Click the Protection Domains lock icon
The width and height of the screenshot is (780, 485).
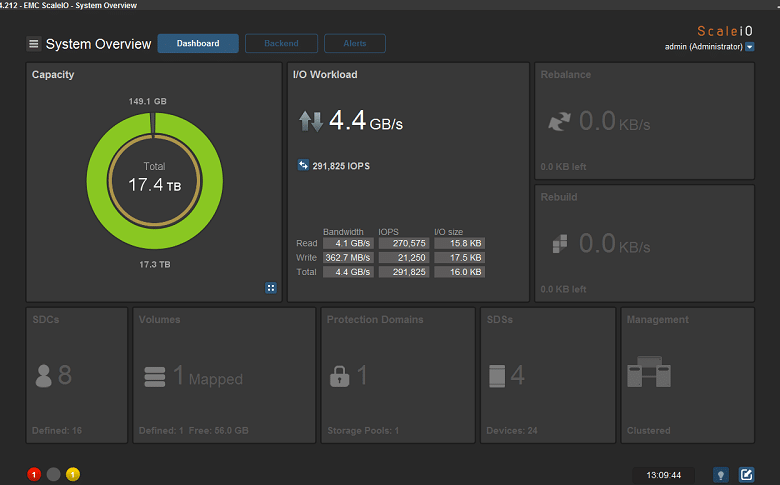click(x=339, y=377)
